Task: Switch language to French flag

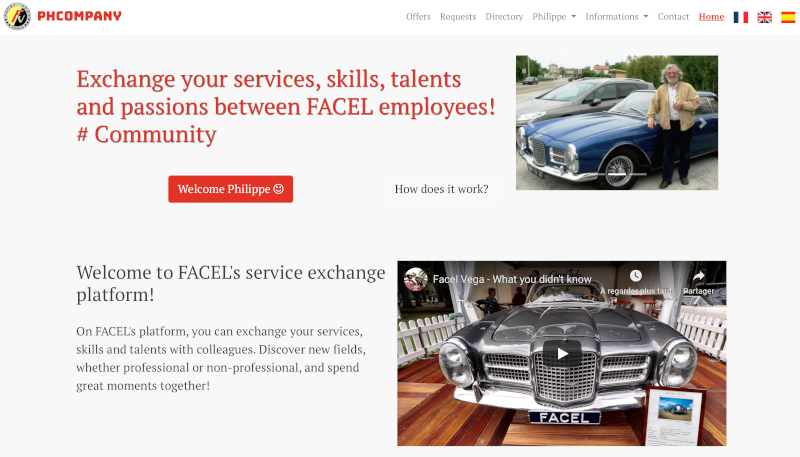Action: pyautogui.click(x=741, y=17)
